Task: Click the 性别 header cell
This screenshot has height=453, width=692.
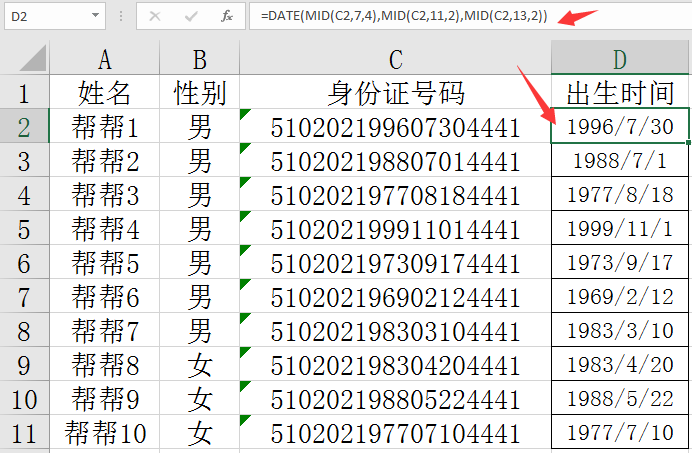Action: point(199,92)
